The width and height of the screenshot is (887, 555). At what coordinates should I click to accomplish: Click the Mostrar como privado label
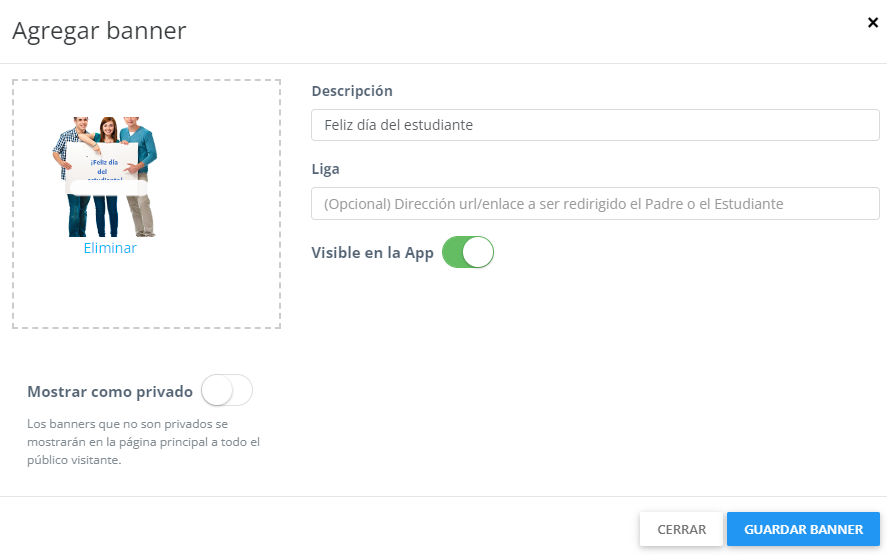coord(110,392)
